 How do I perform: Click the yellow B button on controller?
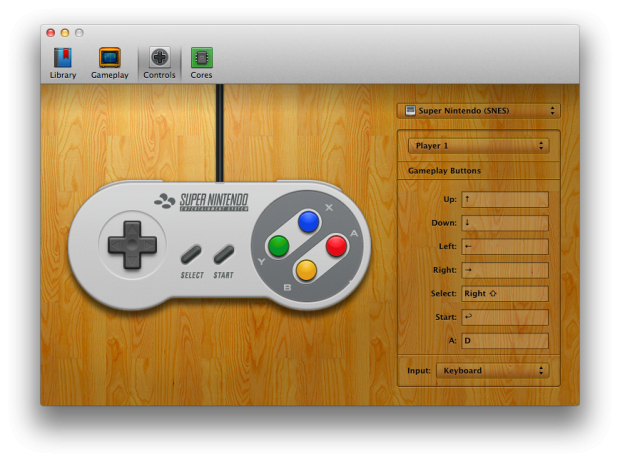(306, 270)
